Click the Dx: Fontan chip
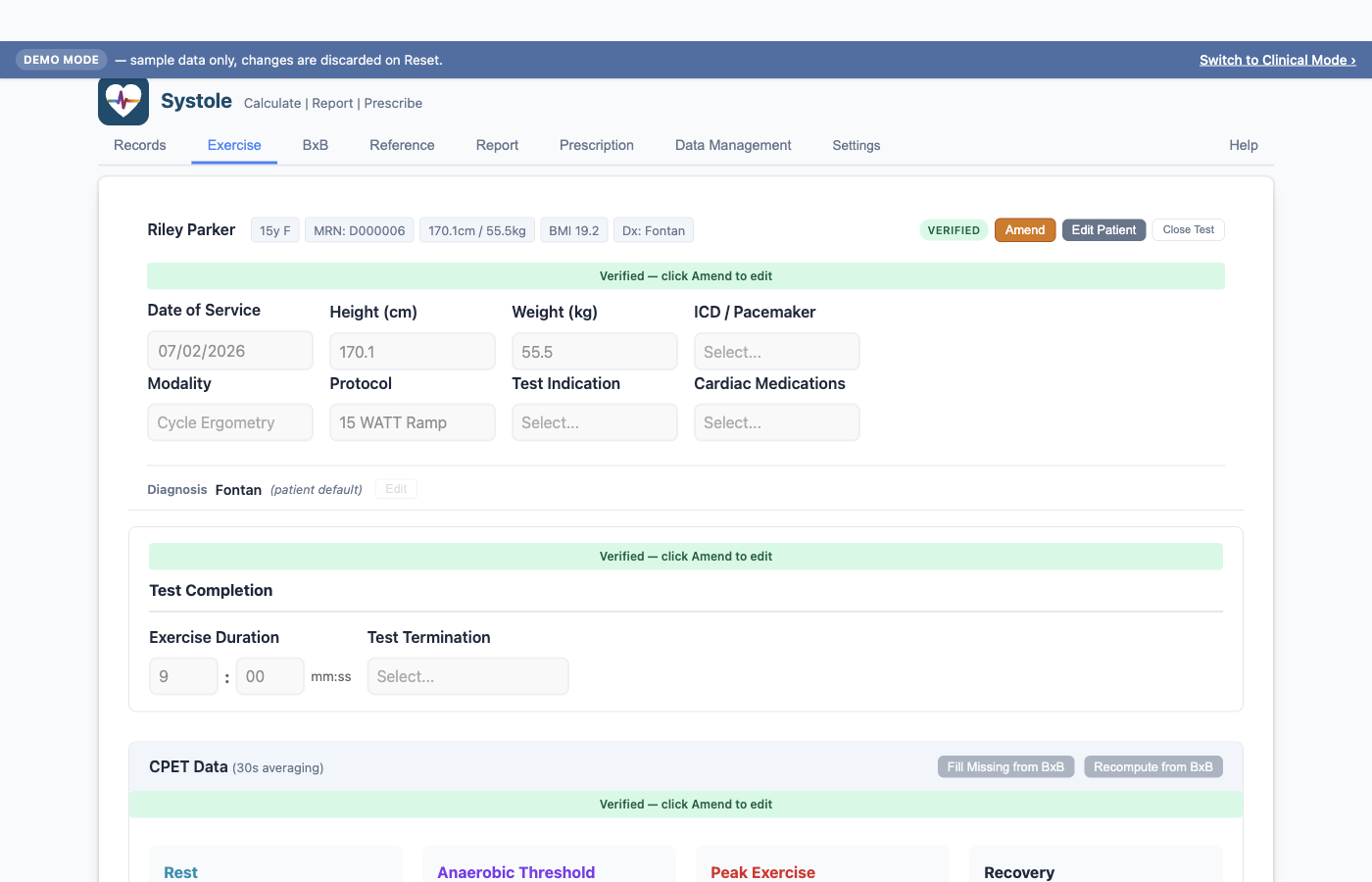This screenshot has width=1372, height=882. click(x=654, y=230)
